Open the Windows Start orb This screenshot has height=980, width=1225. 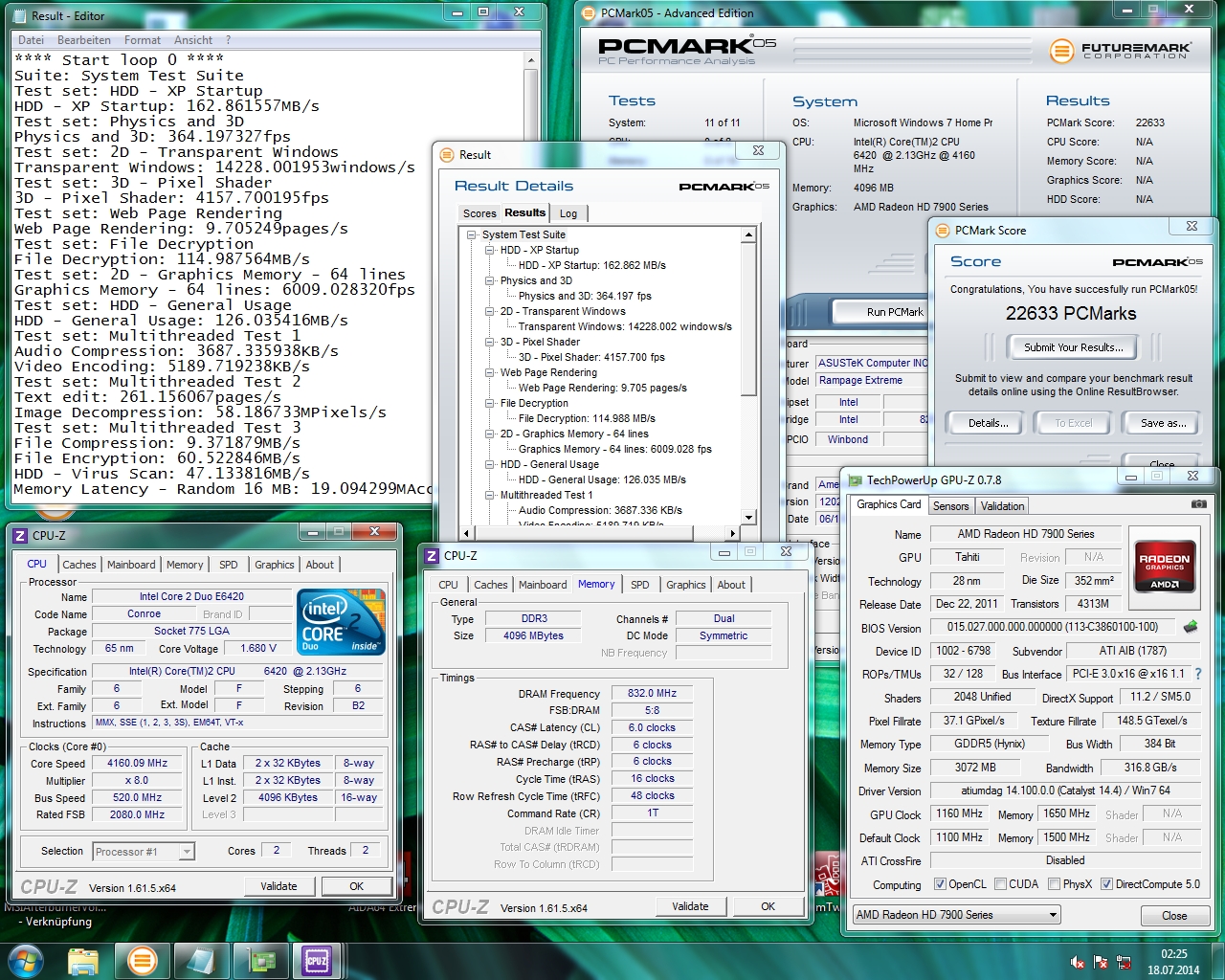(26, 960)
